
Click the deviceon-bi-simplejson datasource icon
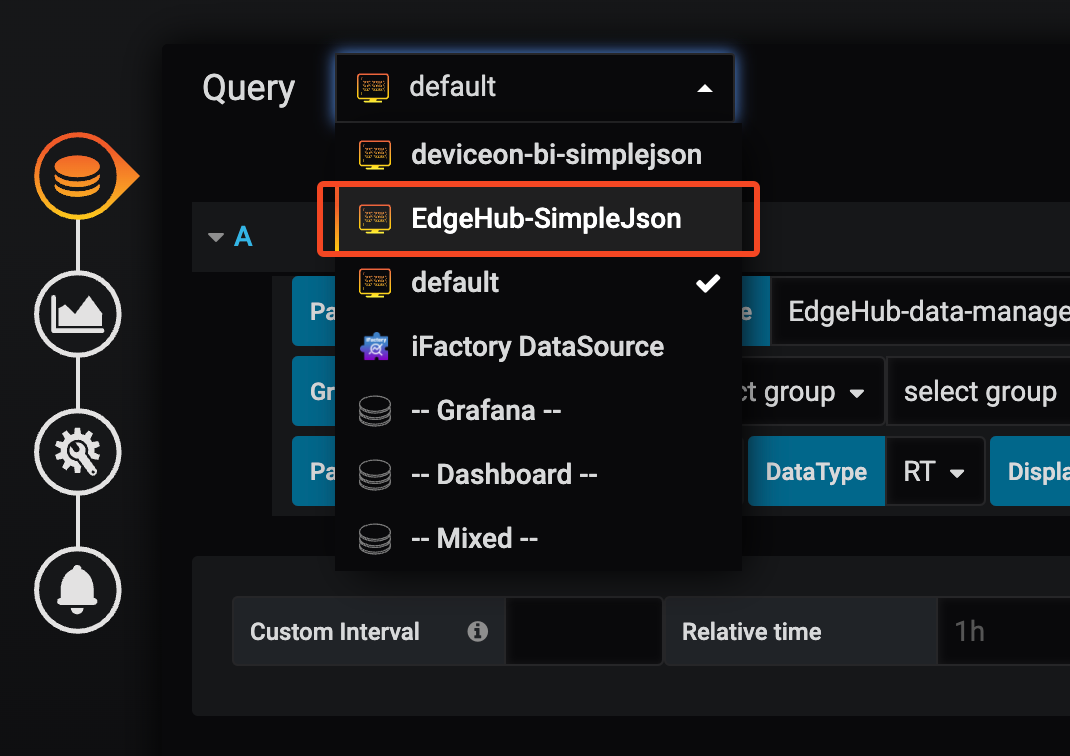(x=374, y=155)
